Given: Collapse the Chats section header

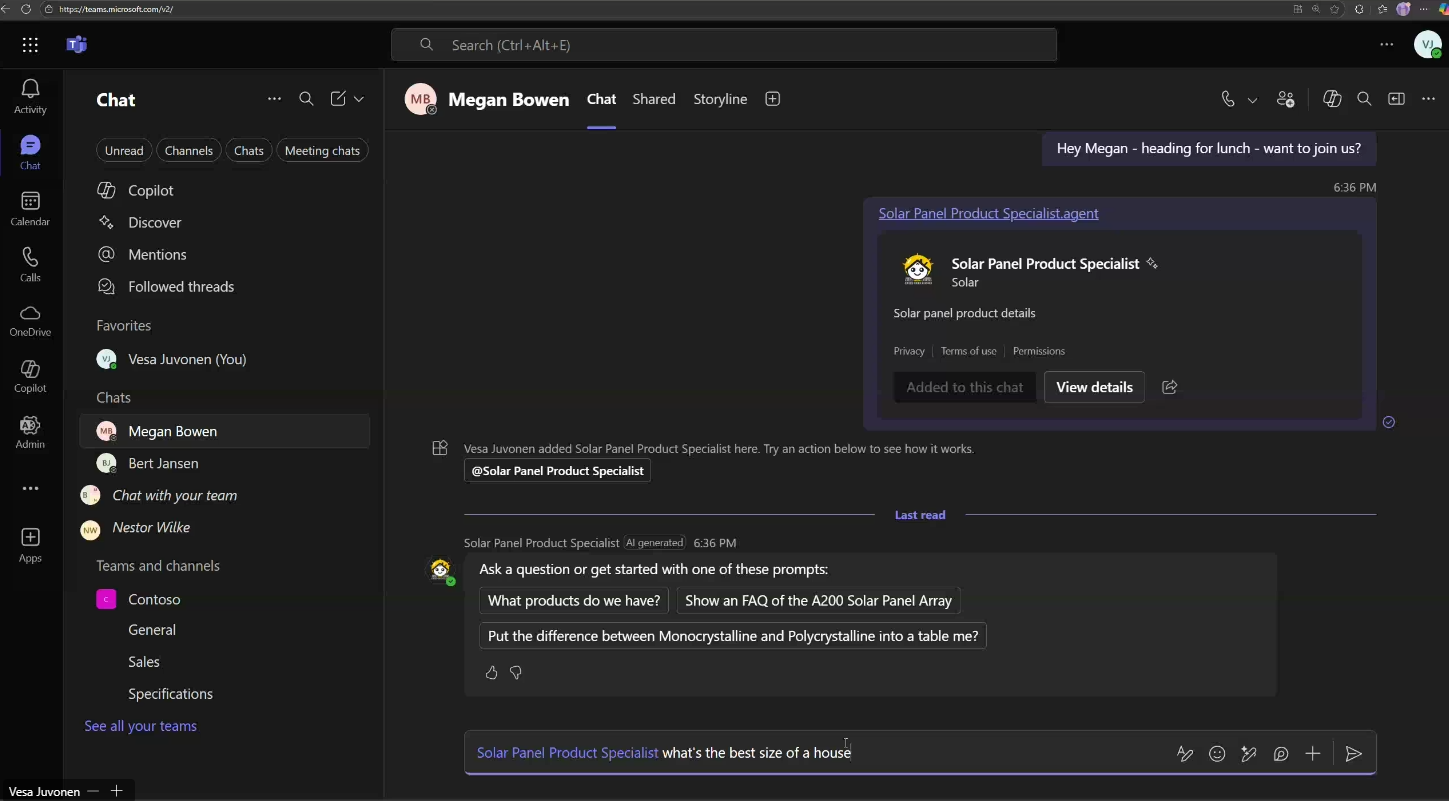Looking at the screenshot, I should (x=114, y=398).
